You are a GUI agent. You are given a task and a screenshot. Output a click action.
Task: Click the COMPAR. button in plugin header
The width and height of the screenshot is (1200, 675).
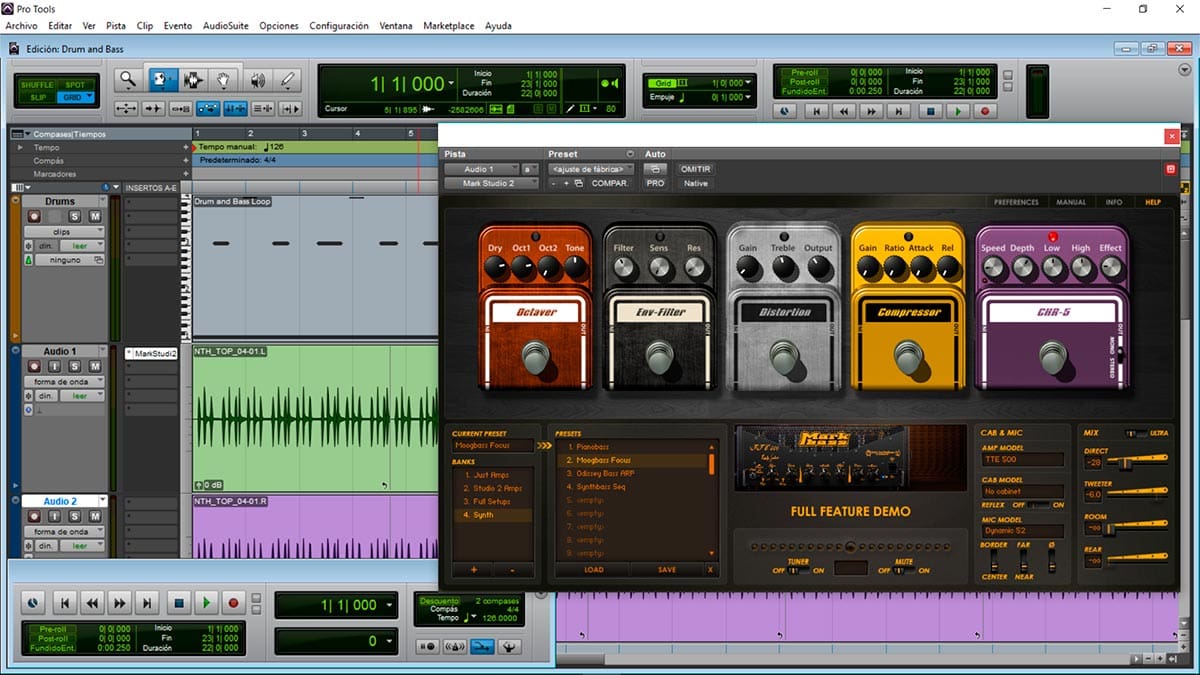click(609, 184)
